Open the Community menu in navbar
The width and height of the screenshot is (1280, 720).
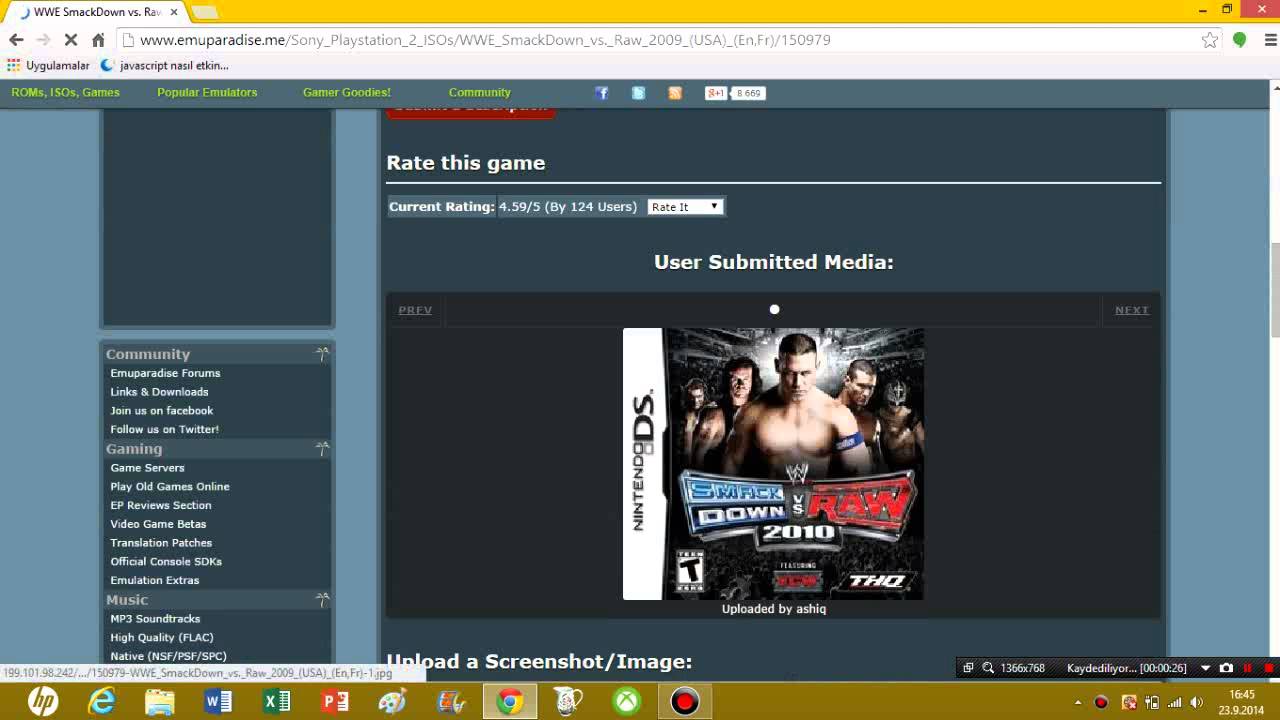coord(479,92)
